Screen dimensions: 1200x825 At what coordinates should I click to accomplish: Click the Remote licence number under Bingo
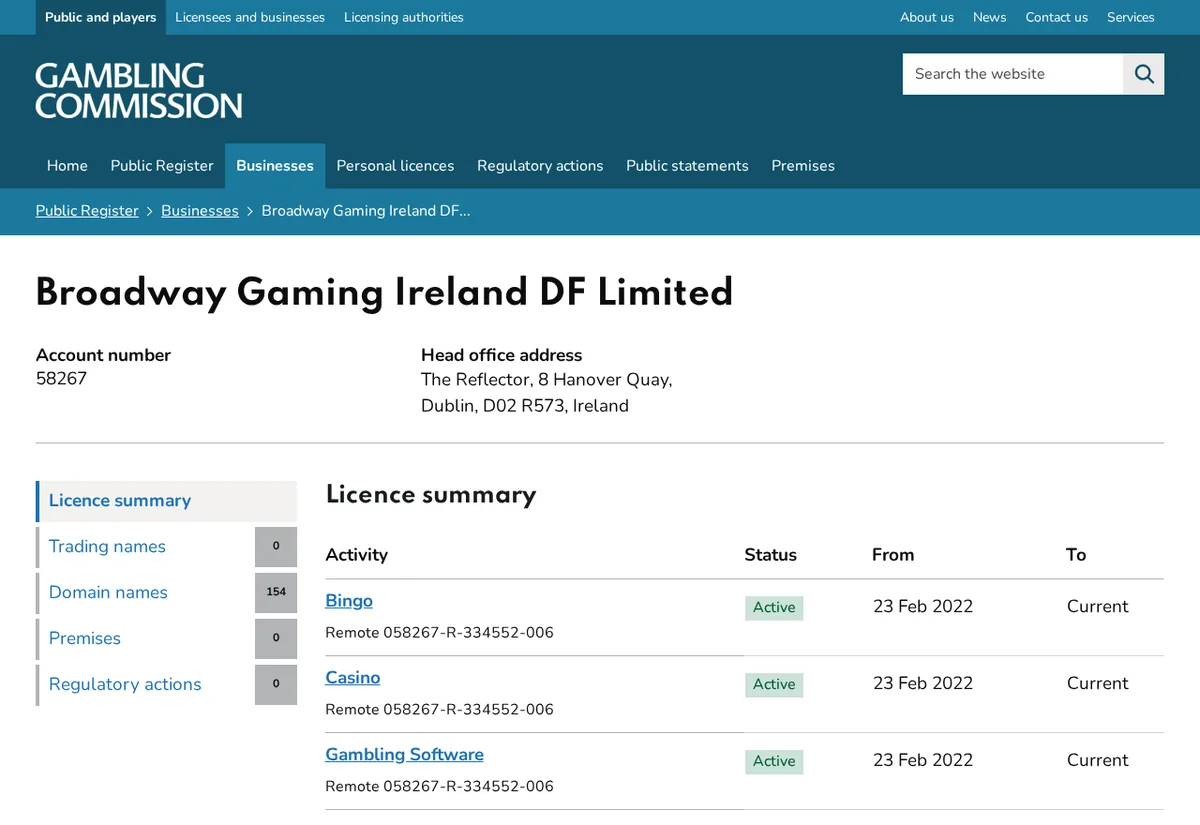[439, 633]
